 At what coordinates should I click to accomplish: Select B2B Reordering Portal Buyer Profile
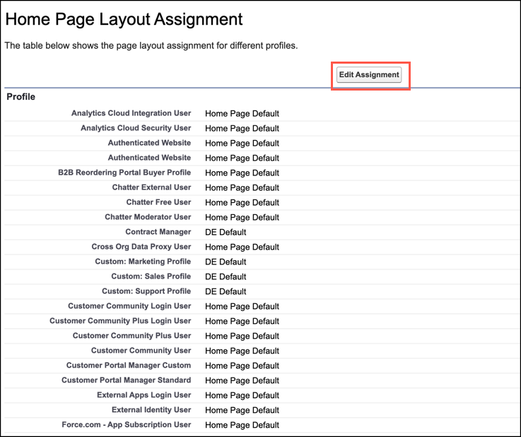[124, 173]
